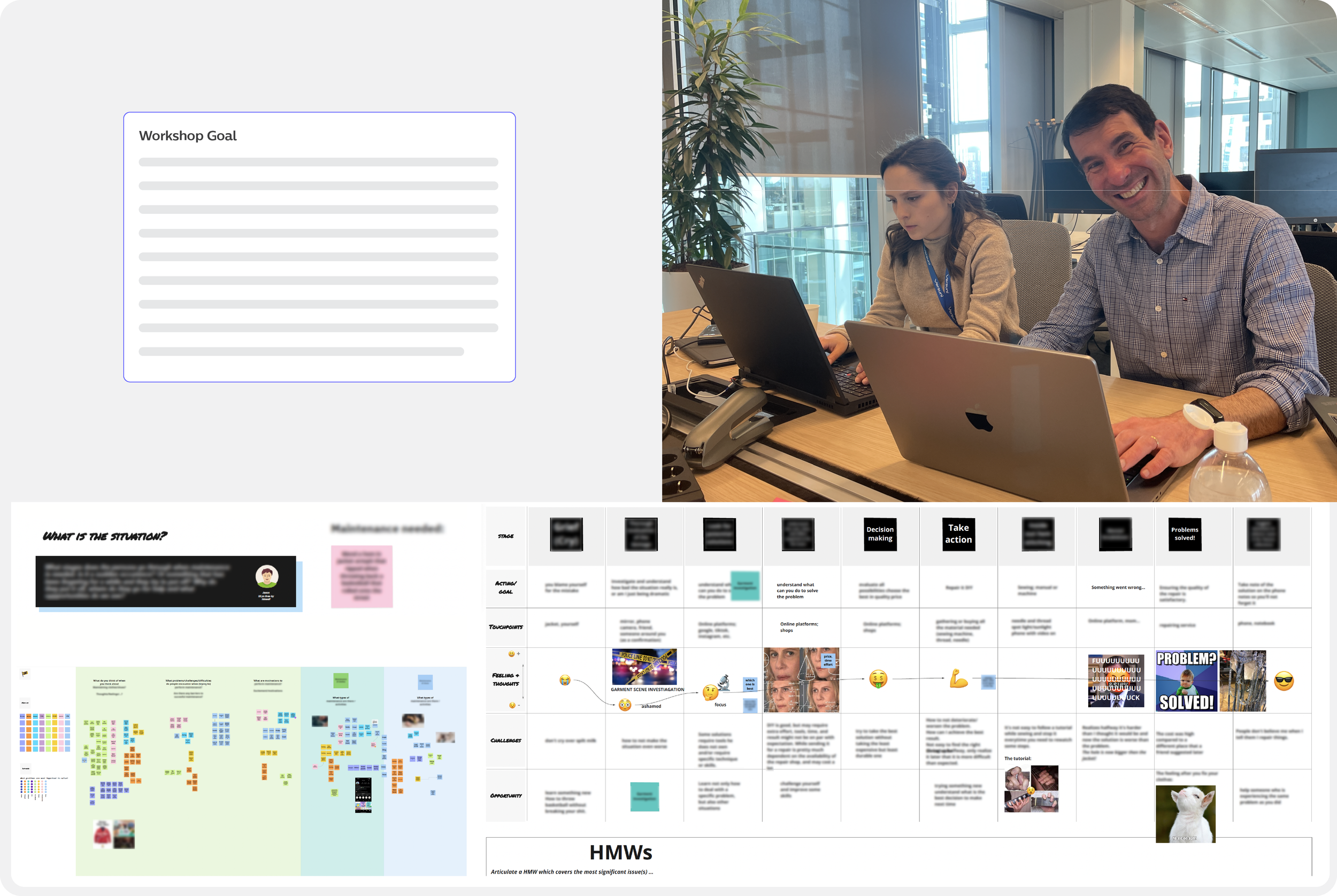Click the 'What is the situation?' title
Screen dimensions: 1337x896
pyautogui.click(x=105, y=536)
